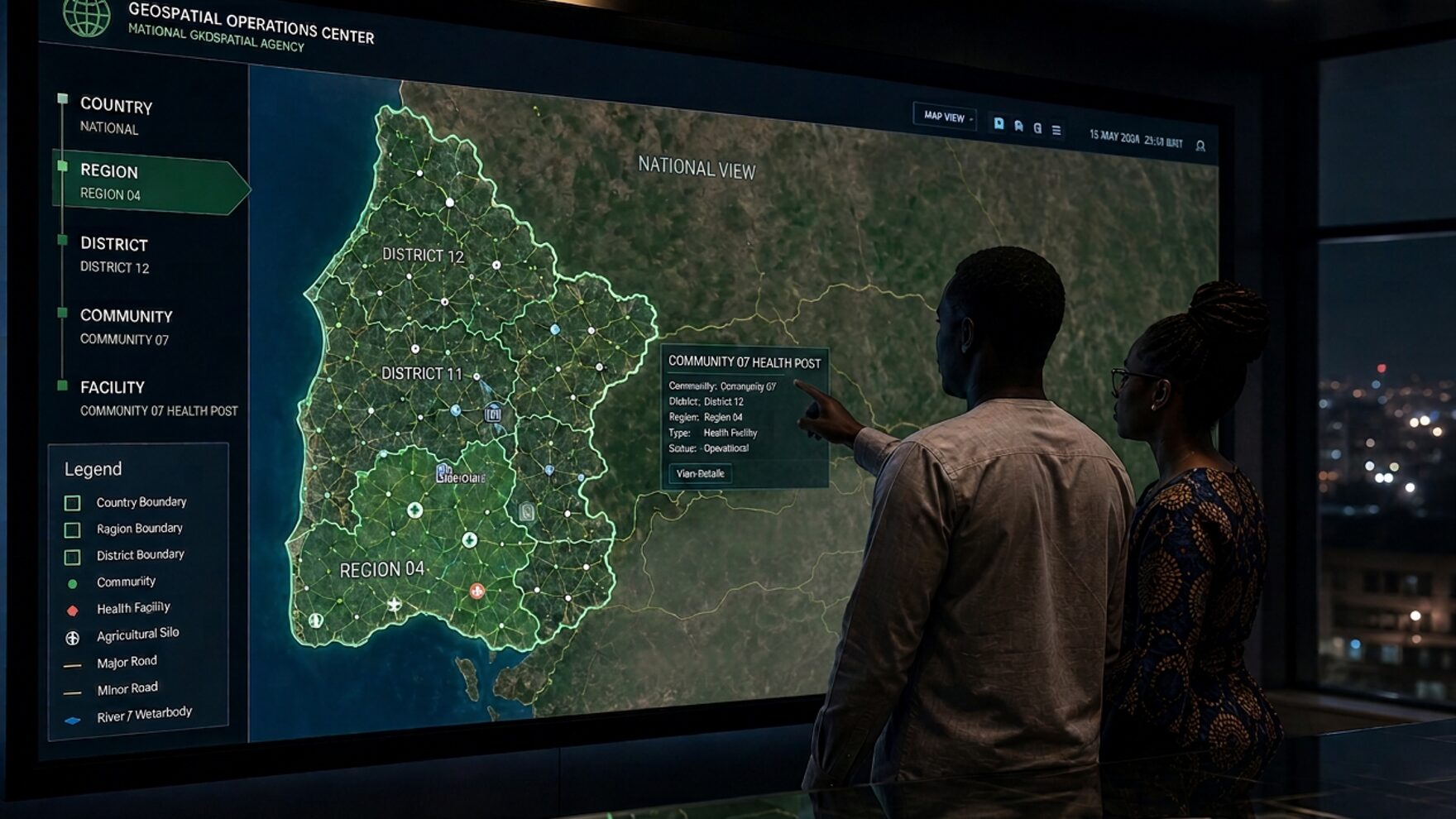Screen dimensions: 1456x819
Task: Click the highlighted light-blue bookmark toolbar icon
Action: [x=999, y=124]
